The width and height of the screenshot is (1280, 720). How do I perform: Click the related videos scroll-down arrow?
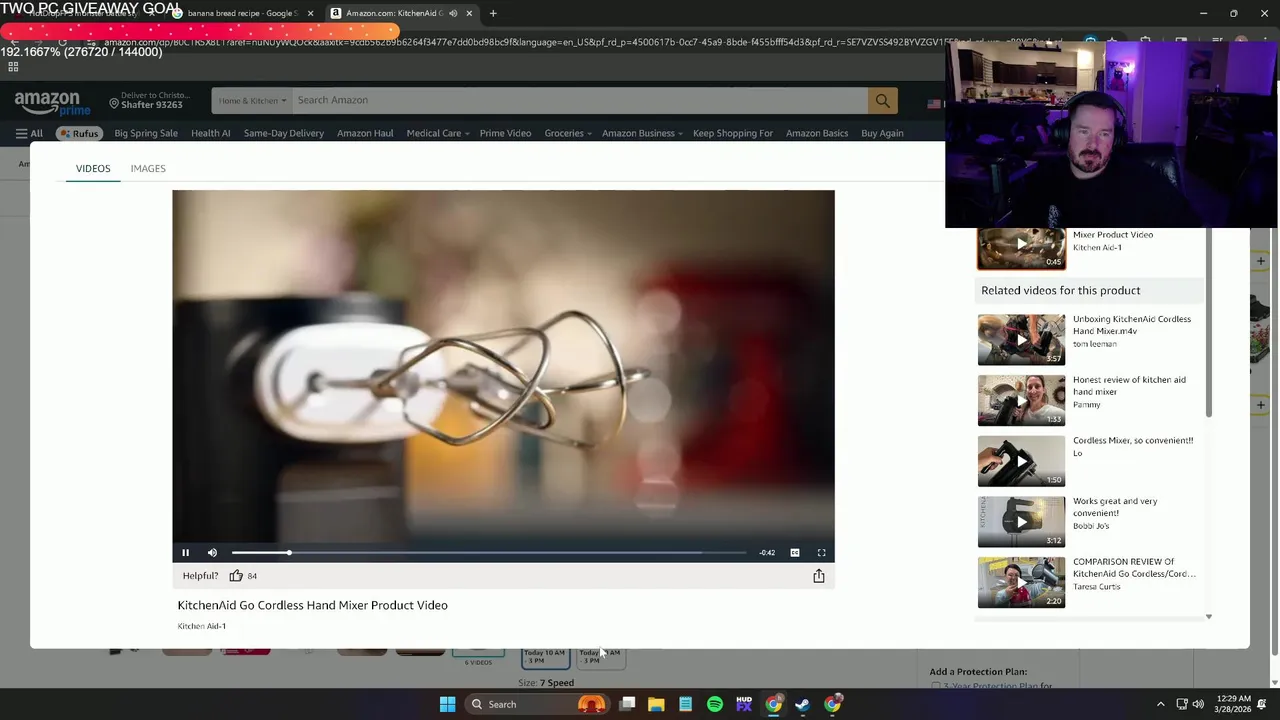click(x=1208, y=617)
